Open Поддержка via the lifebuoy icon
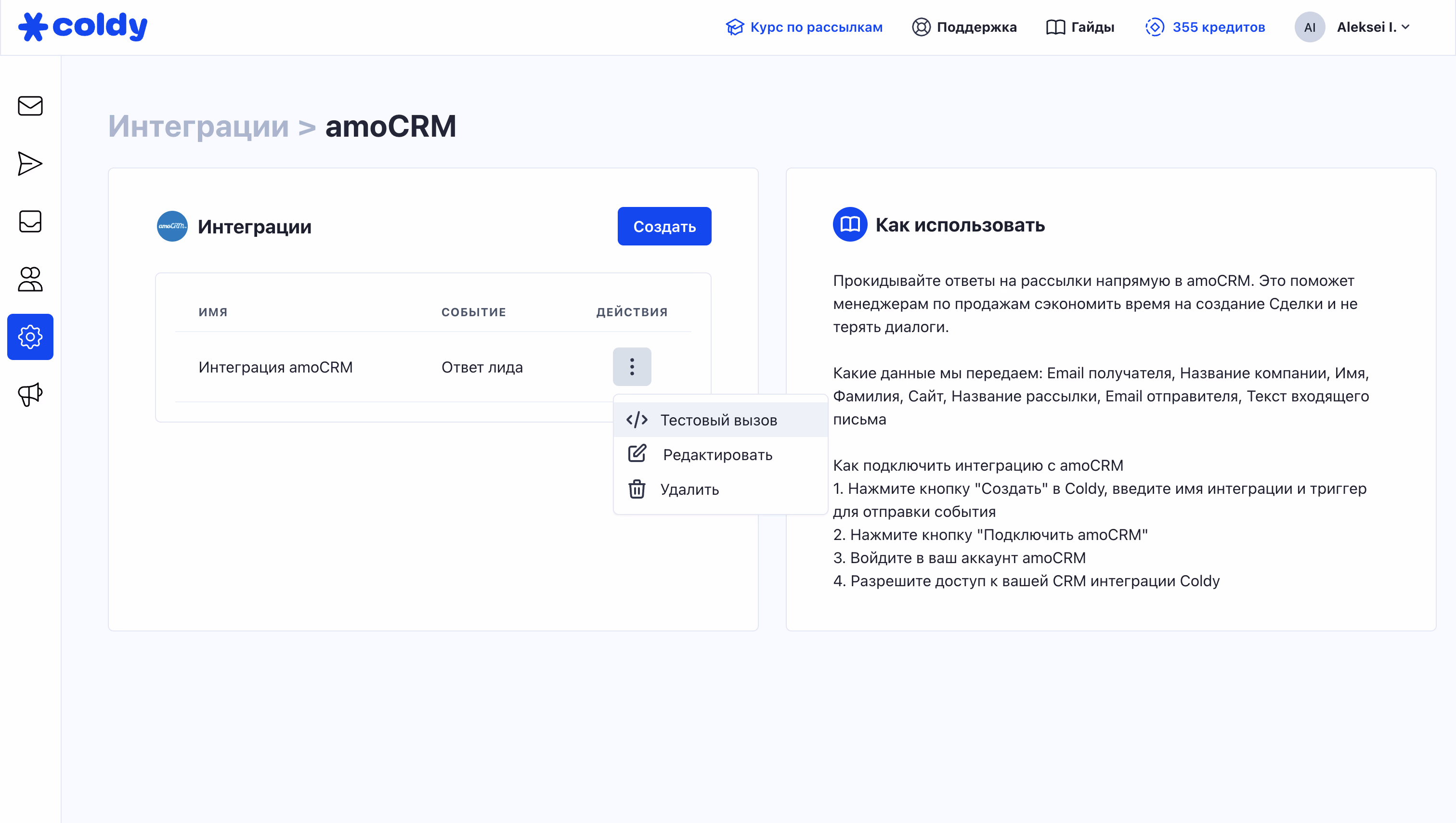Image resolution: width=1456 pixels, height=823 pixels. point(922,26)
